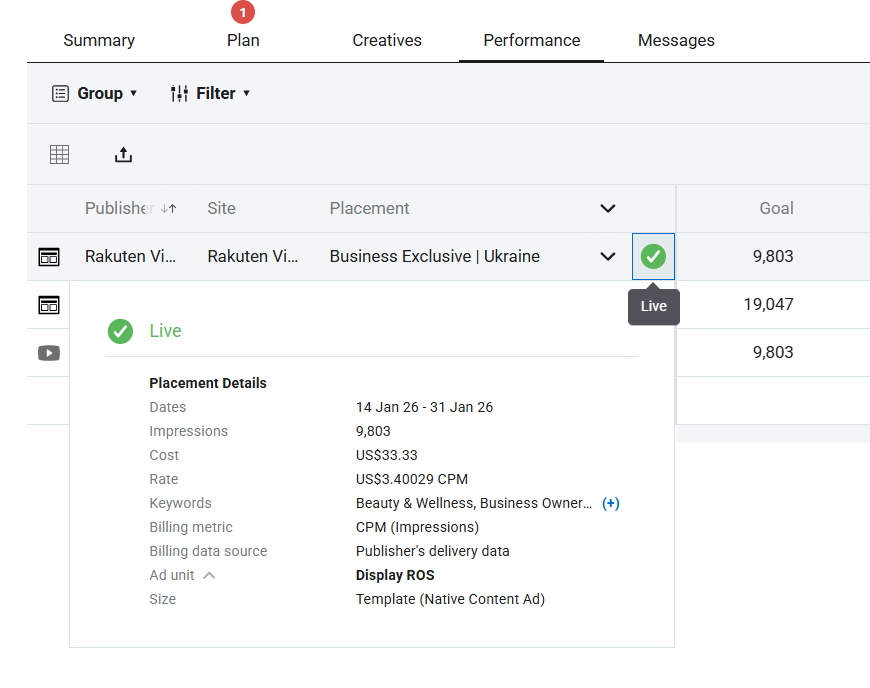Click the display ad icon in second row
Screen dimensions: 870x688
point(49,304)
